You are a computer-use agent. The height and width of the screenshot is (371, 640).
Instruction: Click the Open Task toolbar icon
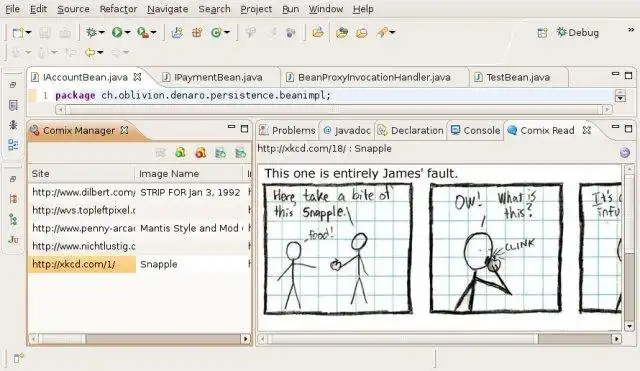[342, 33]
